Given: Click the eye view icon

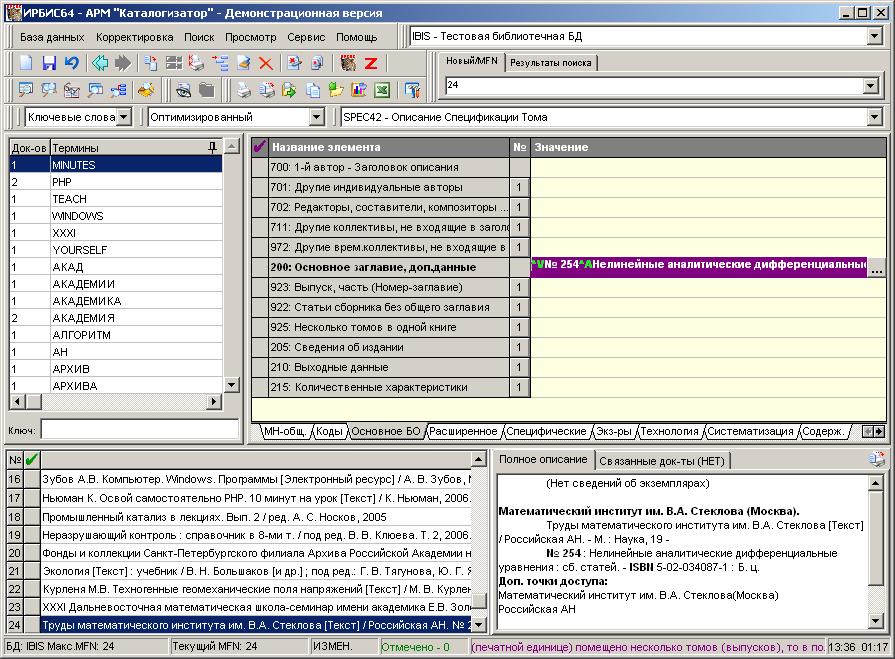Looking at the screenshot, I should pos(184,90).
